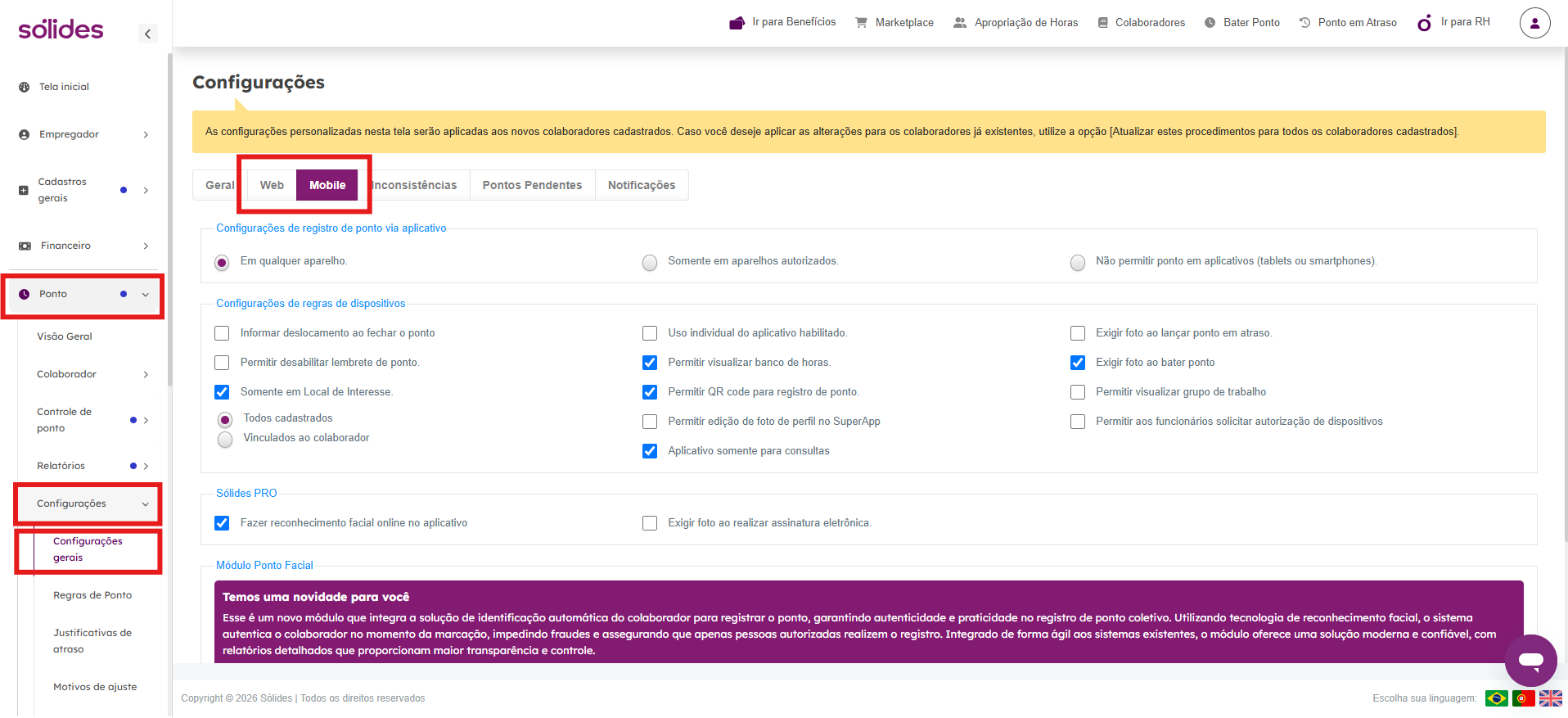The width and height of the screenshot is (1568, 718).
Task: Uncheck Permitir visualizar banco de horas
Action: point(650,363)
